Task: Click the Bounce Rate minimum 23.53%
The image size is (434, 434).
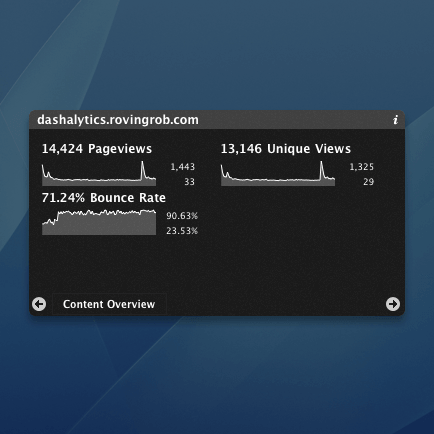Action: tap(182, 231)
